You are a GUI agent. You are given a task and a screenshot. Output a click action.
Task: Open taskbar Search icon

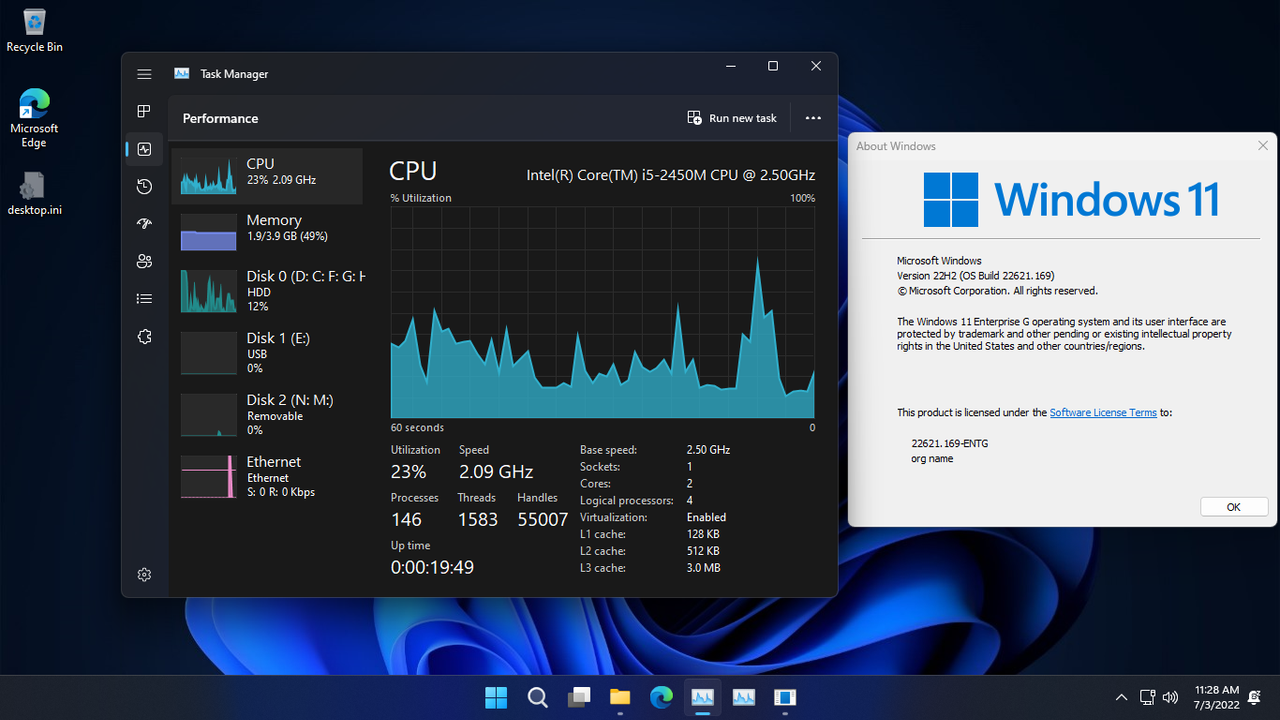537,697
